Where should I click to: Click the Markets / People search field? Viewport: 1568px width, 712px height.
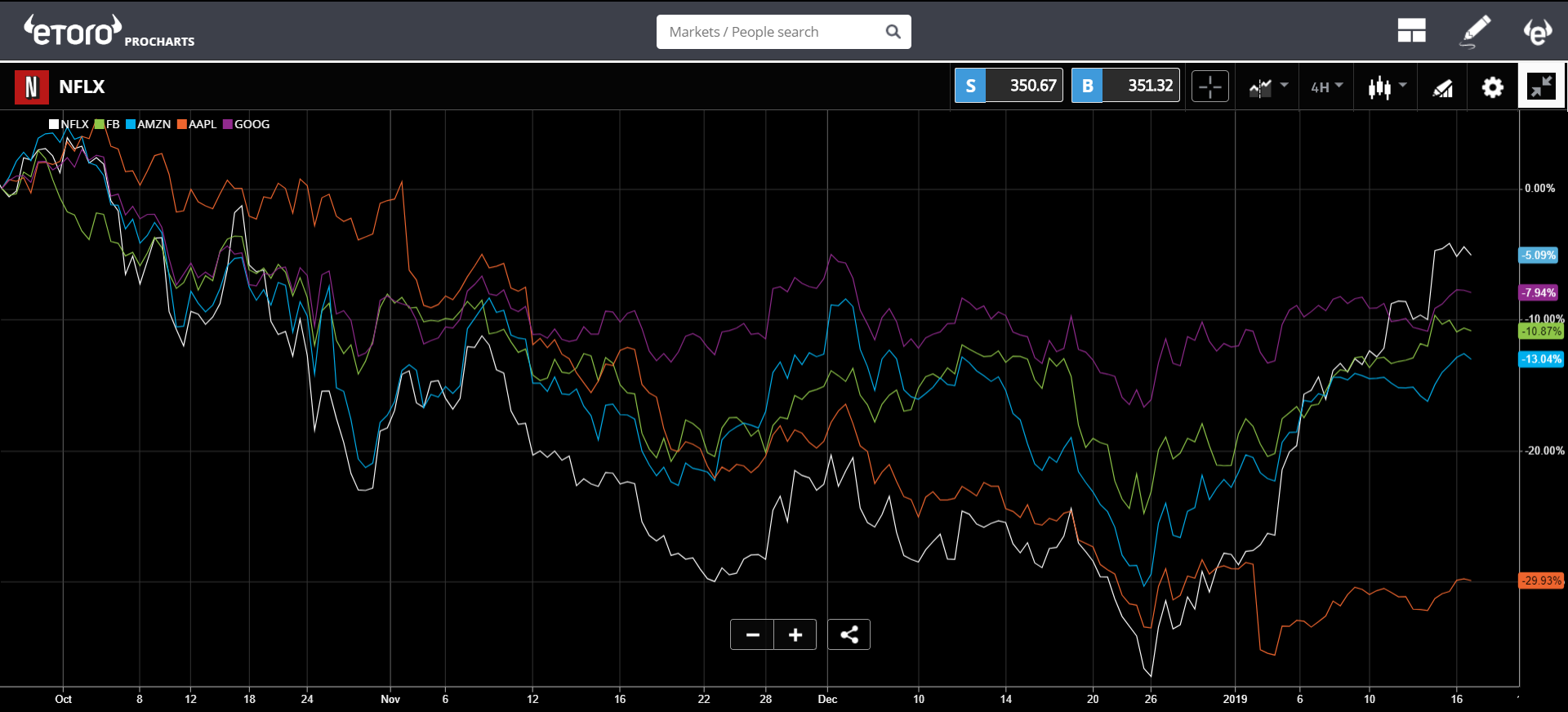pyautogui.click(x=772, y=32)
